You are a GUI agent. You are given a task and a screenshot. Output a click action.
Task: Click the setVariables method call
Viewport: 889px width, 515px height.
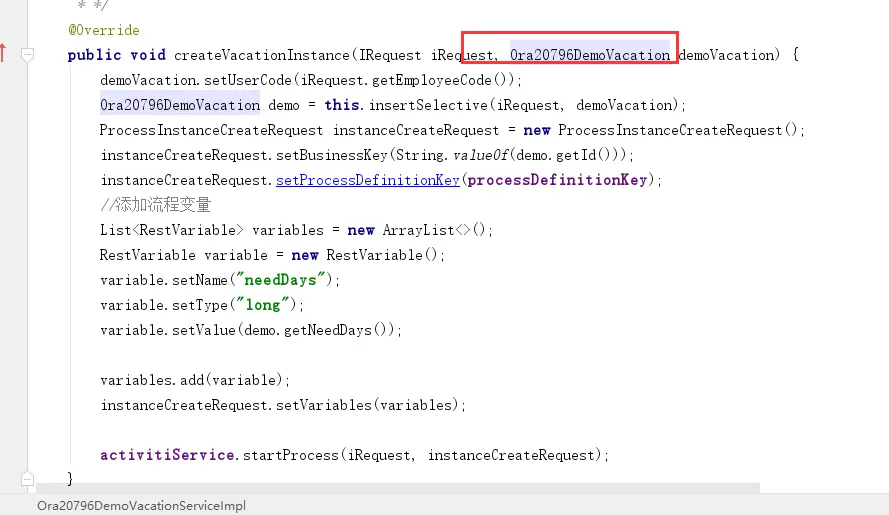324,405
